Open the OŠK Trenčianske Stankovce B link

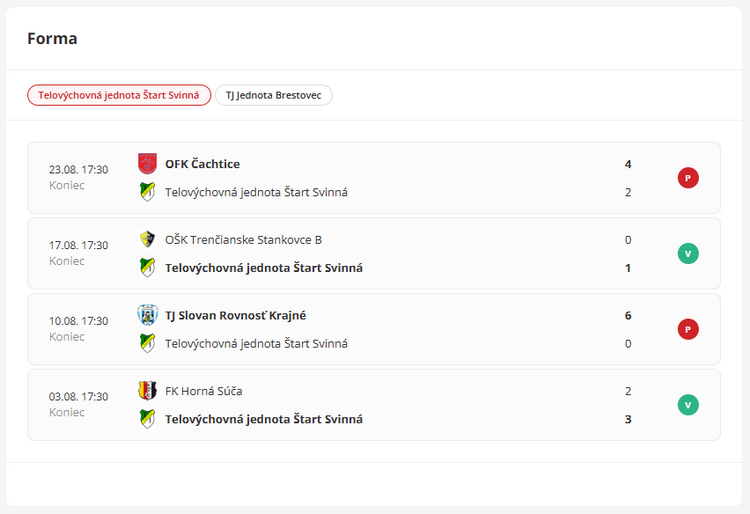tap(243, 240)
